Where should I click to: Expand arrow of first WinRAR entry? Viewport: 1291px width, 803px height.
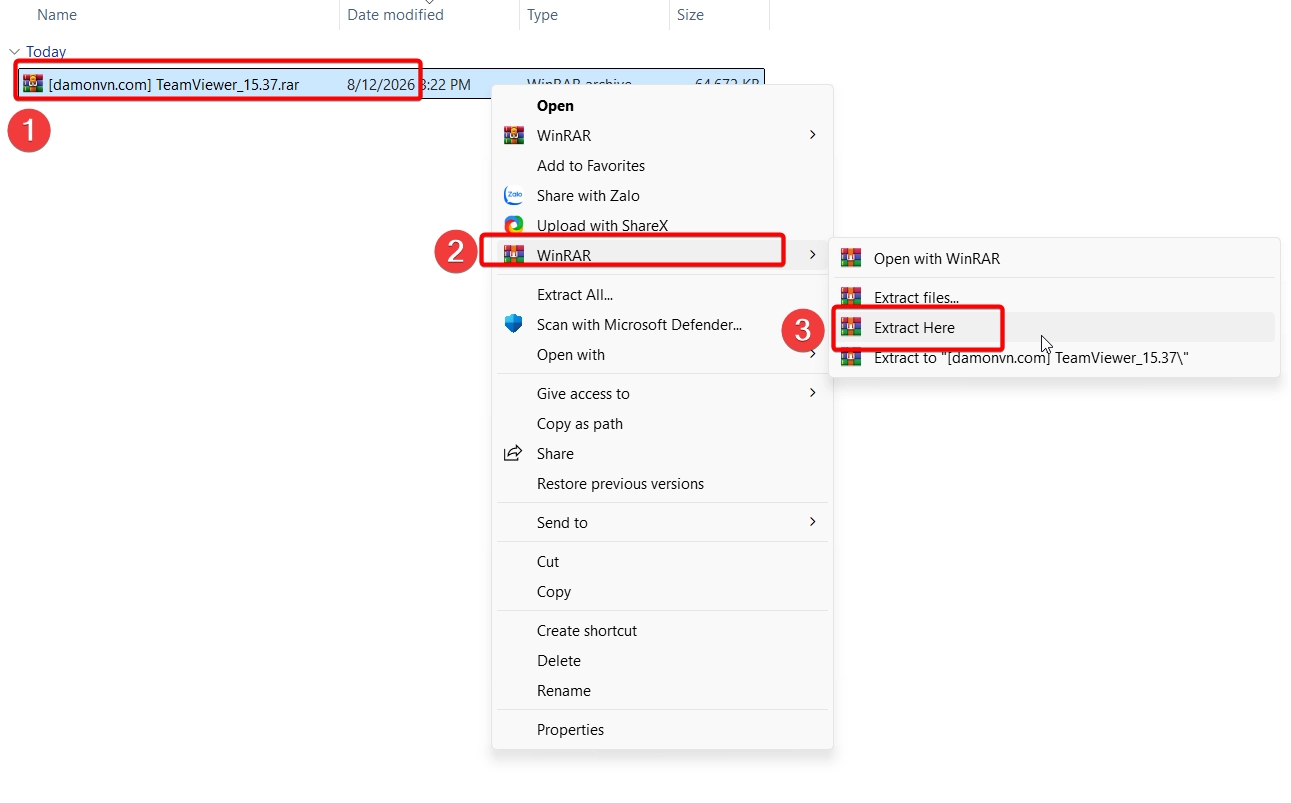pyautogui.click(x=813, y=135)
